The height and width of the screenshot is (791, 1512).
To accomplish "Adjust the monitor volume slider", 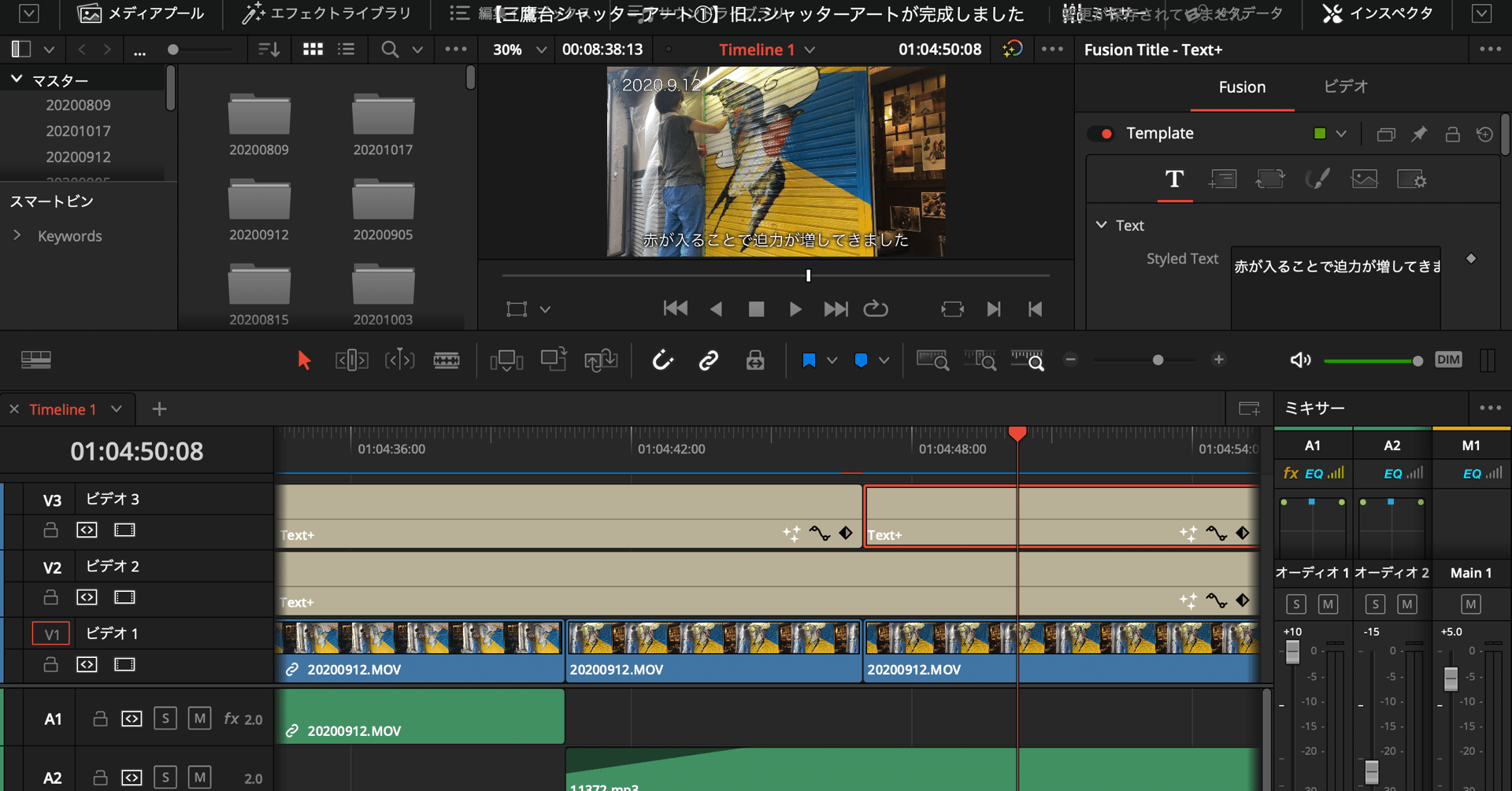I will click(x=1373, y=360).
